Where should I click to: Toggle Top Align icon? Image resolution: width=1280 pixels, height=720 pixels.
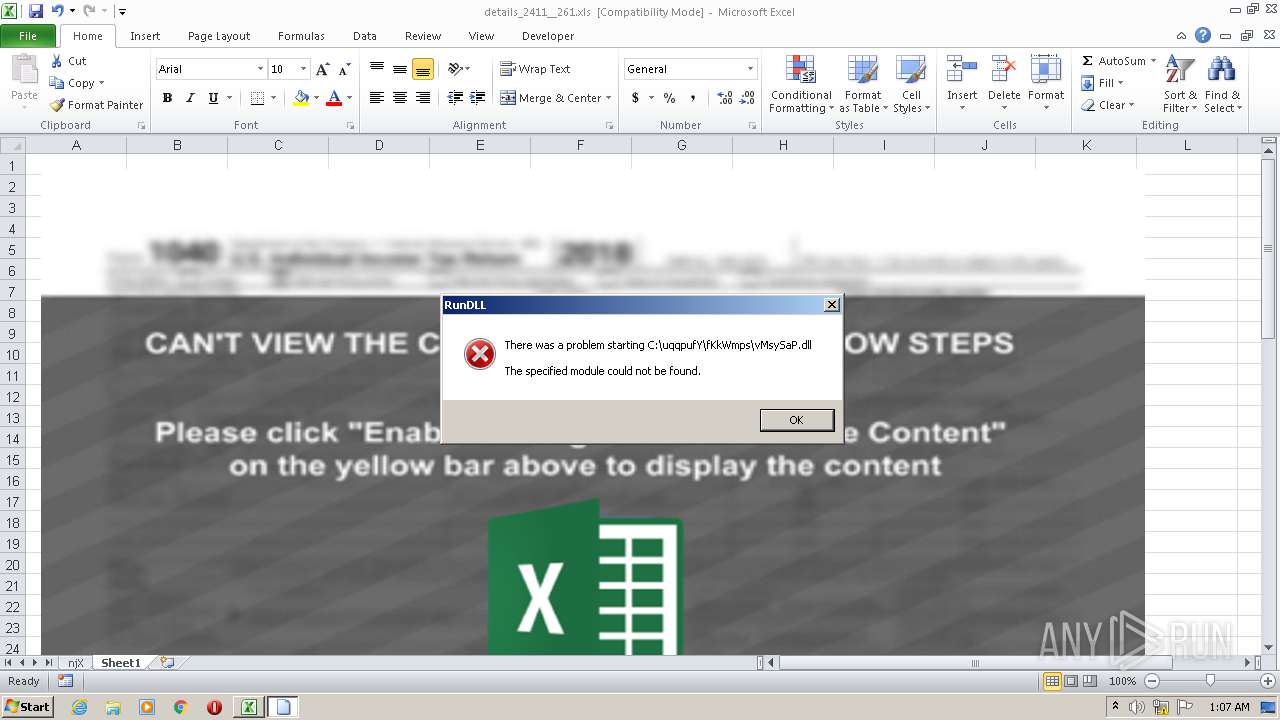click(x=377, y=69)
